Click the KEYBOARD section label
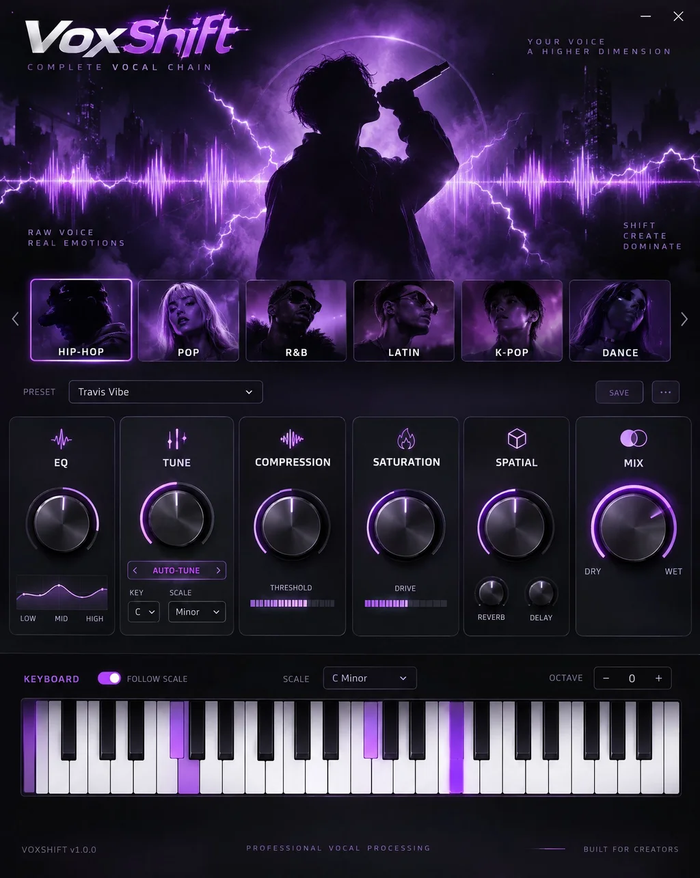700x878 pixels. pyautogui.click(x=52, y=679)
